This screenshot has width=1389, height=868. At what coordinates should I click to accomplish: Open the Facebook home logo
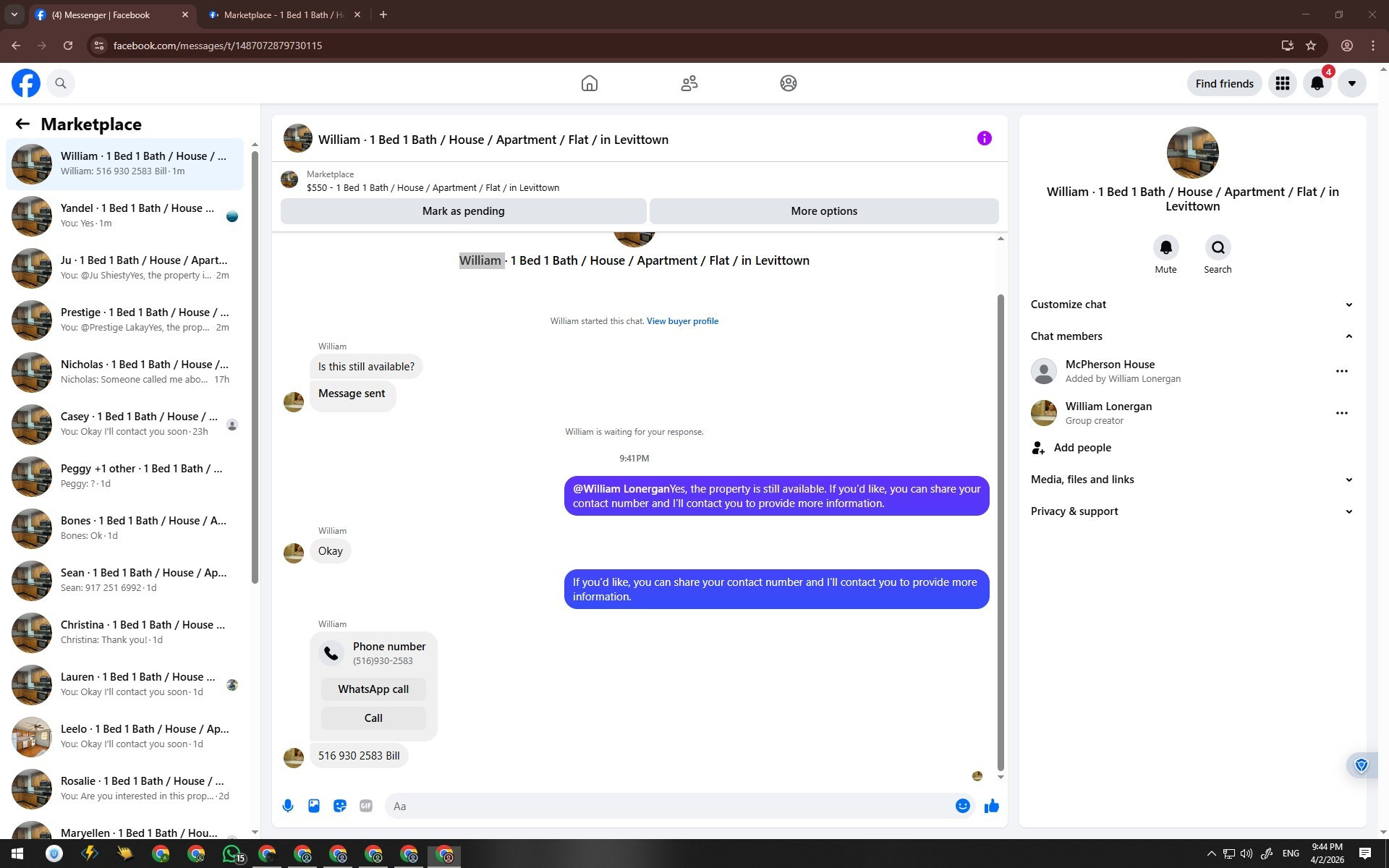[x=26, y=83]
